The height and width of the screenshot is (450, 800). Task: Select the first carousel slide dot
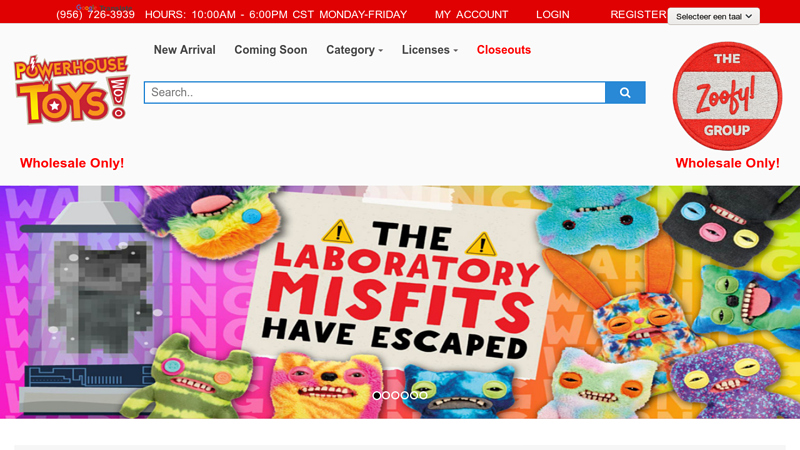377,395
